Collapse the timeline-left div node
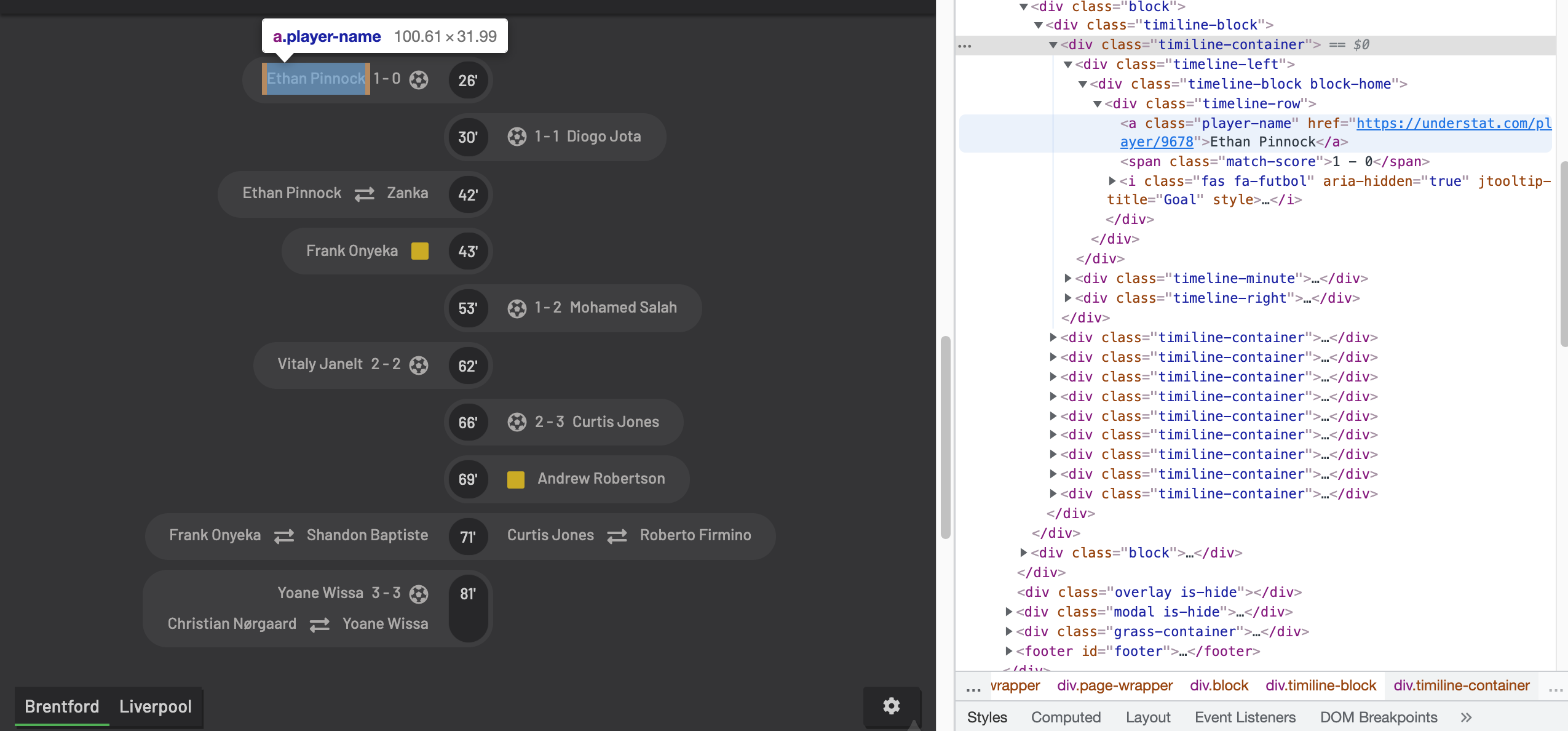Viewport: 1568px width, 731px height. [x=1068, y=65]
